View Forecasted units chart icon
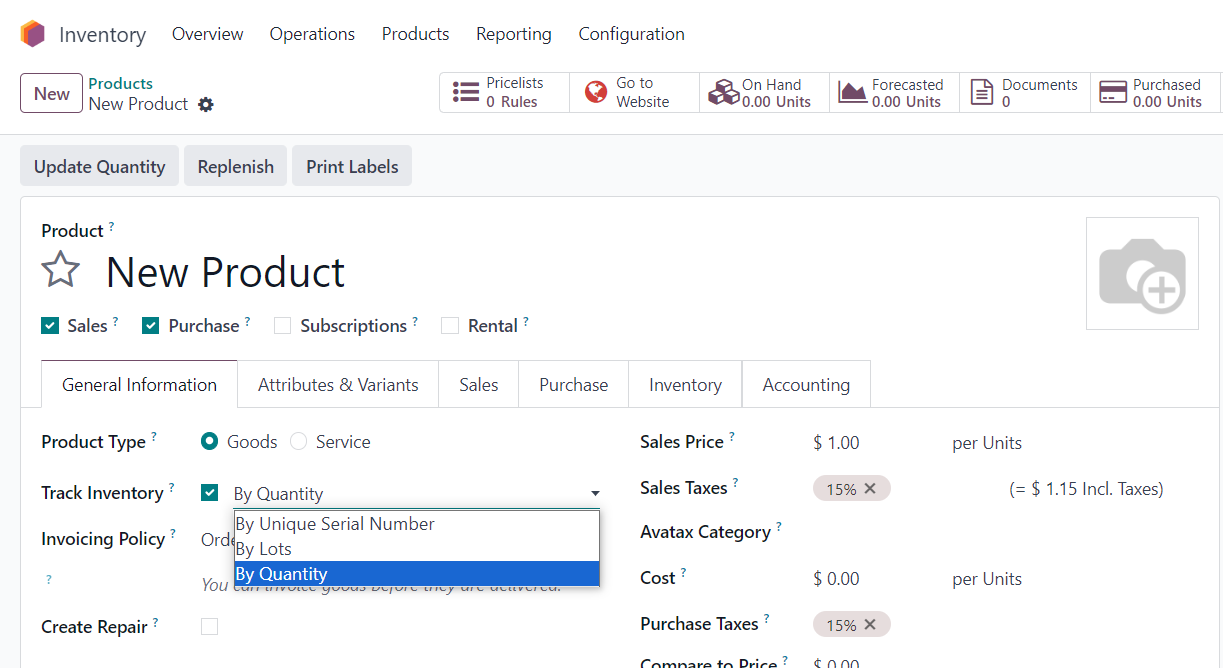The image size is (1223, 668). [x=853, y=93]
